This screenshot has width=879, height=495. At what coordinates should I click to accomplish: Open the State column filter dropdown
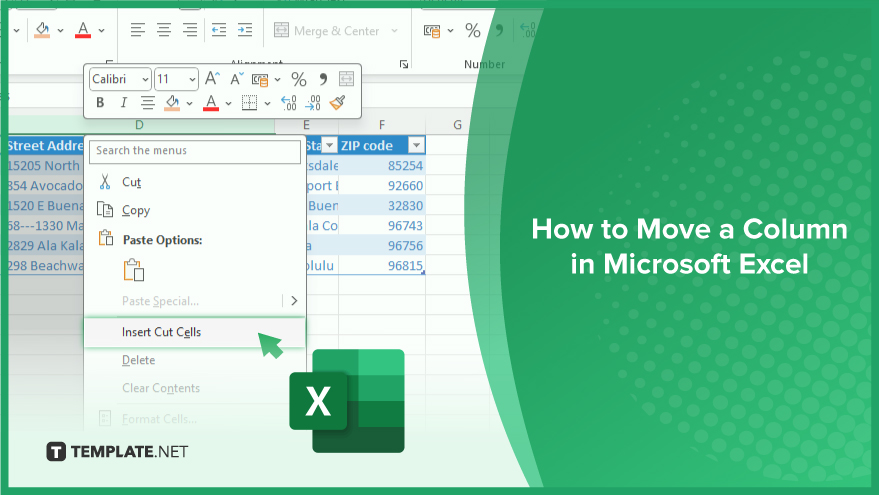[329, 146]
